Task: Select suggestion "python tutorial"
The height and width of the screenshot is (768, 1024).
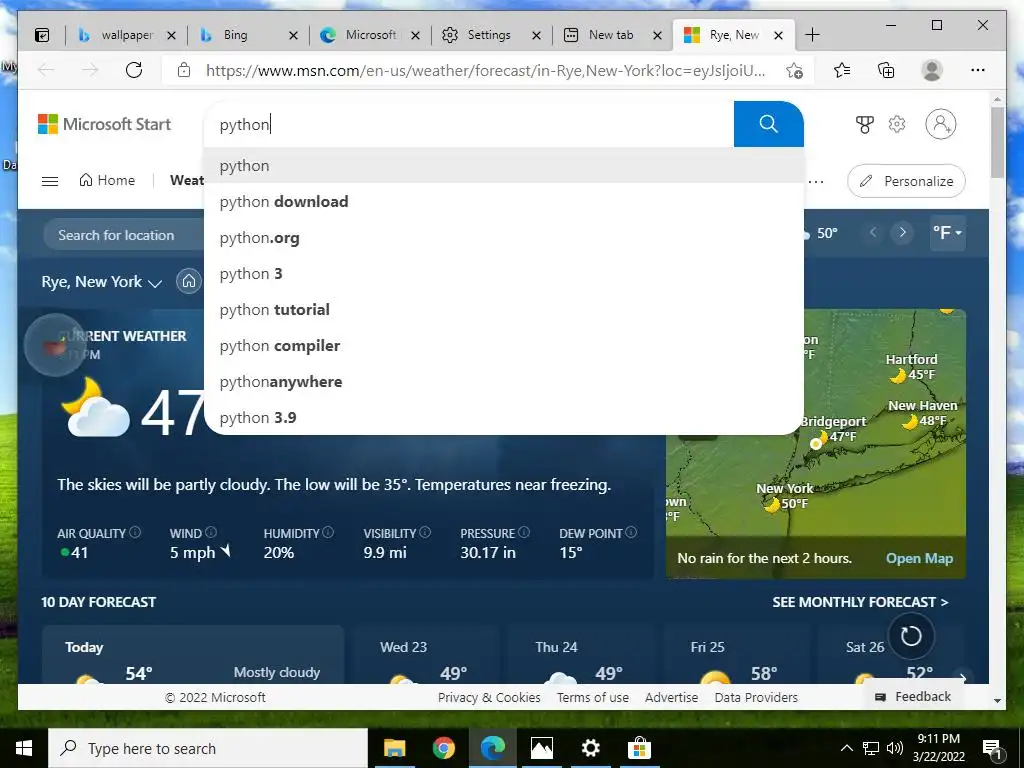Action: 504,310
